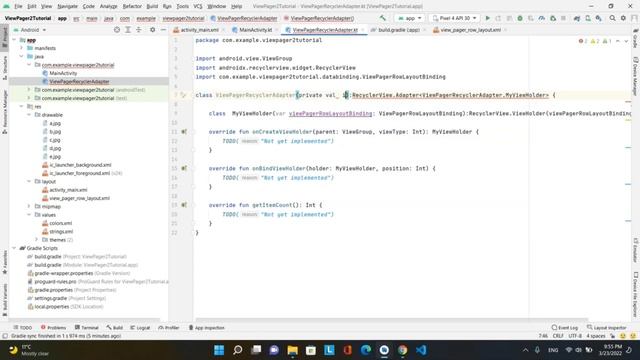Toggle the Device File Explorer side tab
The width and height of the screenshot is (640, 360).
click(x=636, y=294)
